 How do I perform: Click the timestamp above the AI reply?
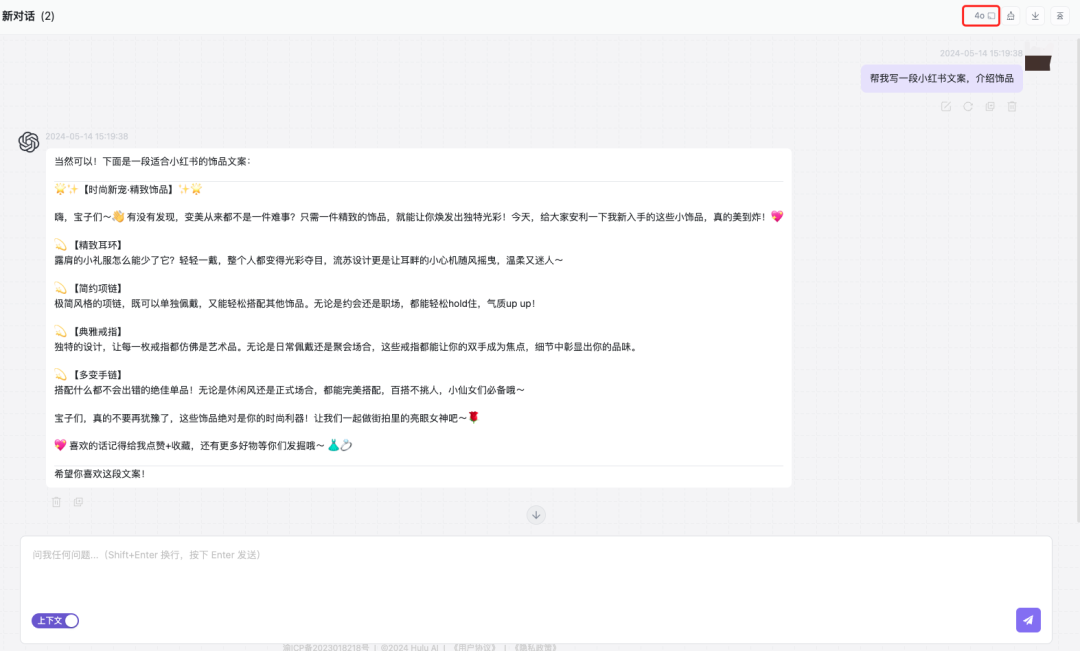[87, 136]
